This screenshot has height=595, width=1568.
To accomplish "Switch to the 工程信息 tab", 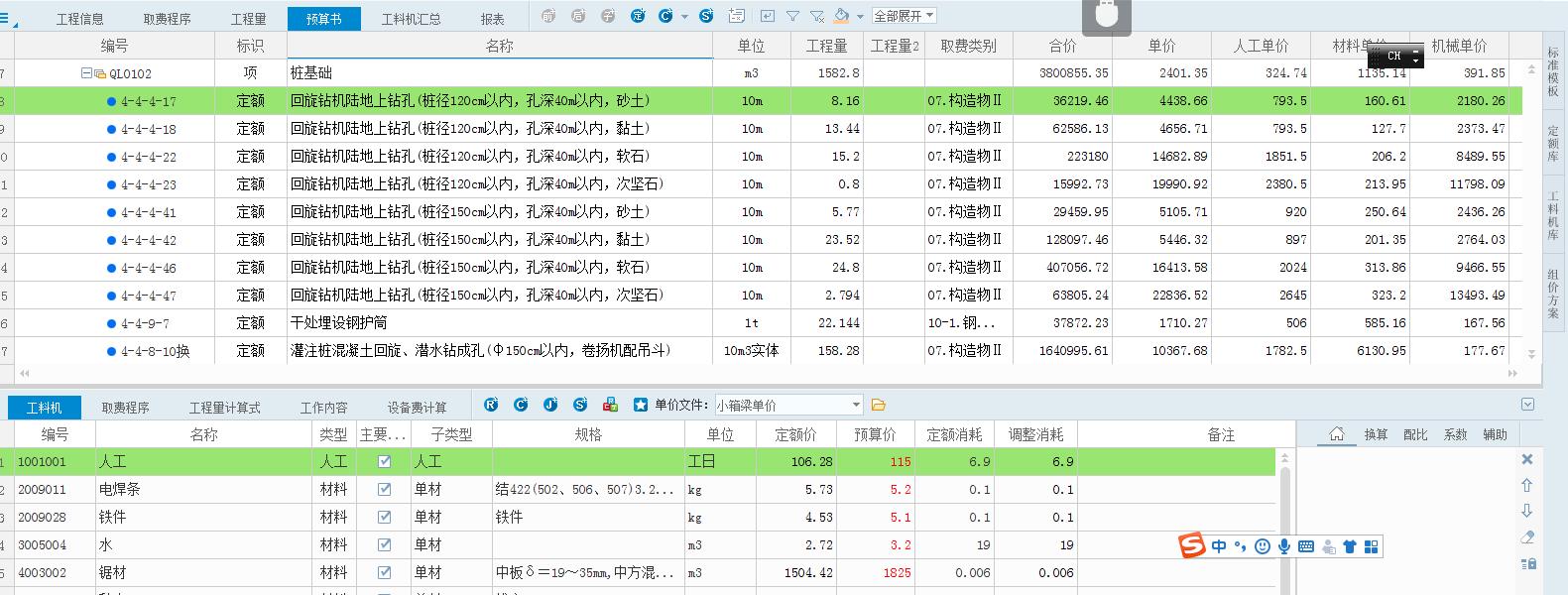I will (79, 19).
